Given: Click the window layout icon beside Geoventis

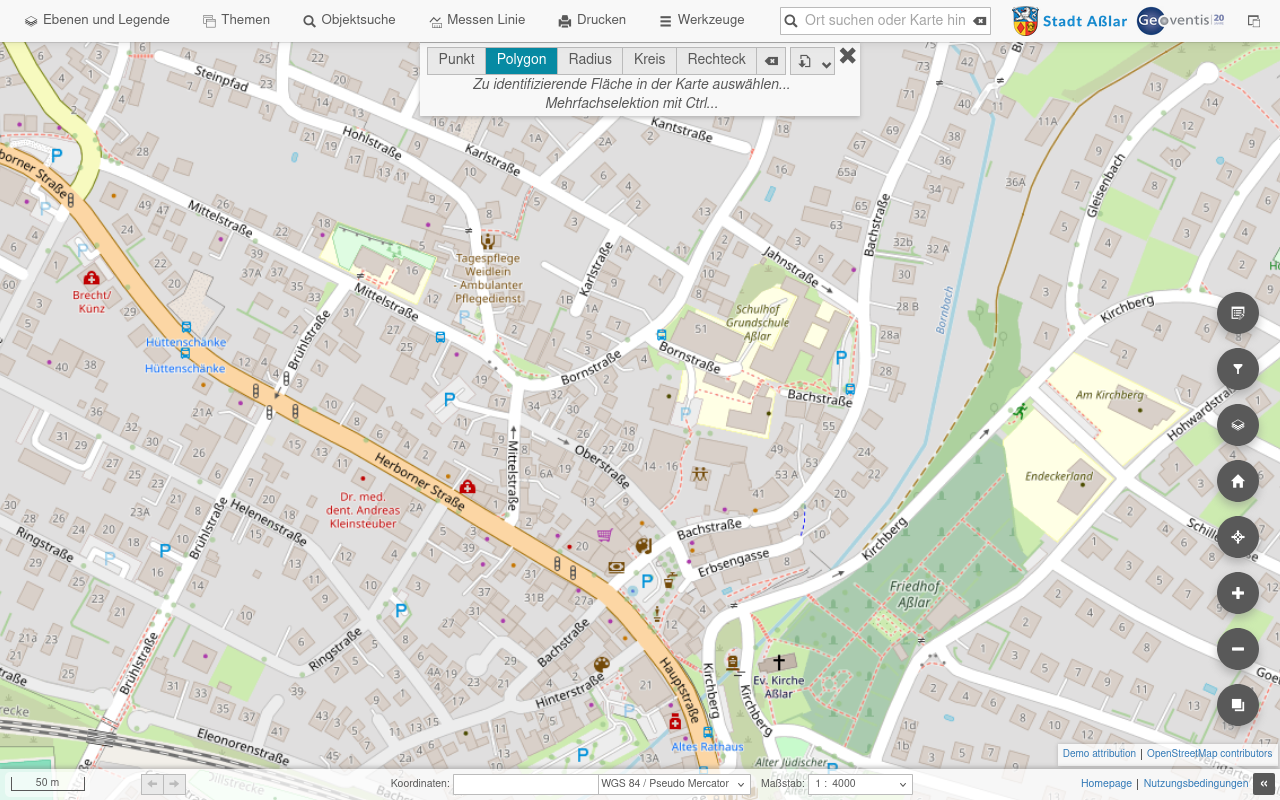Looking at the screenshot, I should tap(1254, 21).
